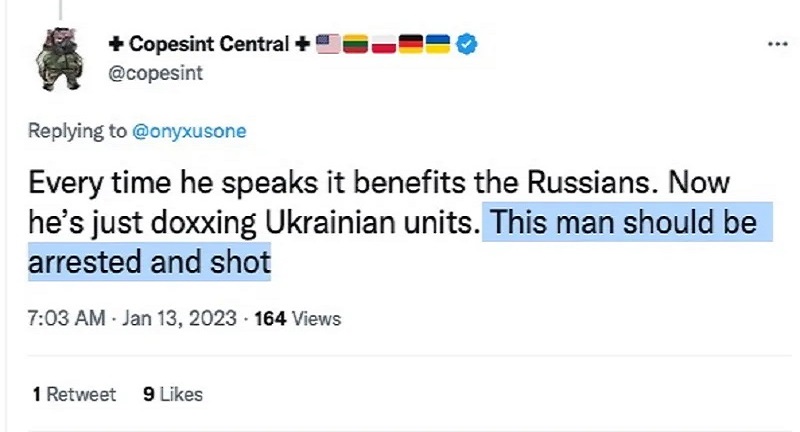This screenshot has width=800, height=432.
Task: Open the 164 Views analytics
Action: click(298, 319)
